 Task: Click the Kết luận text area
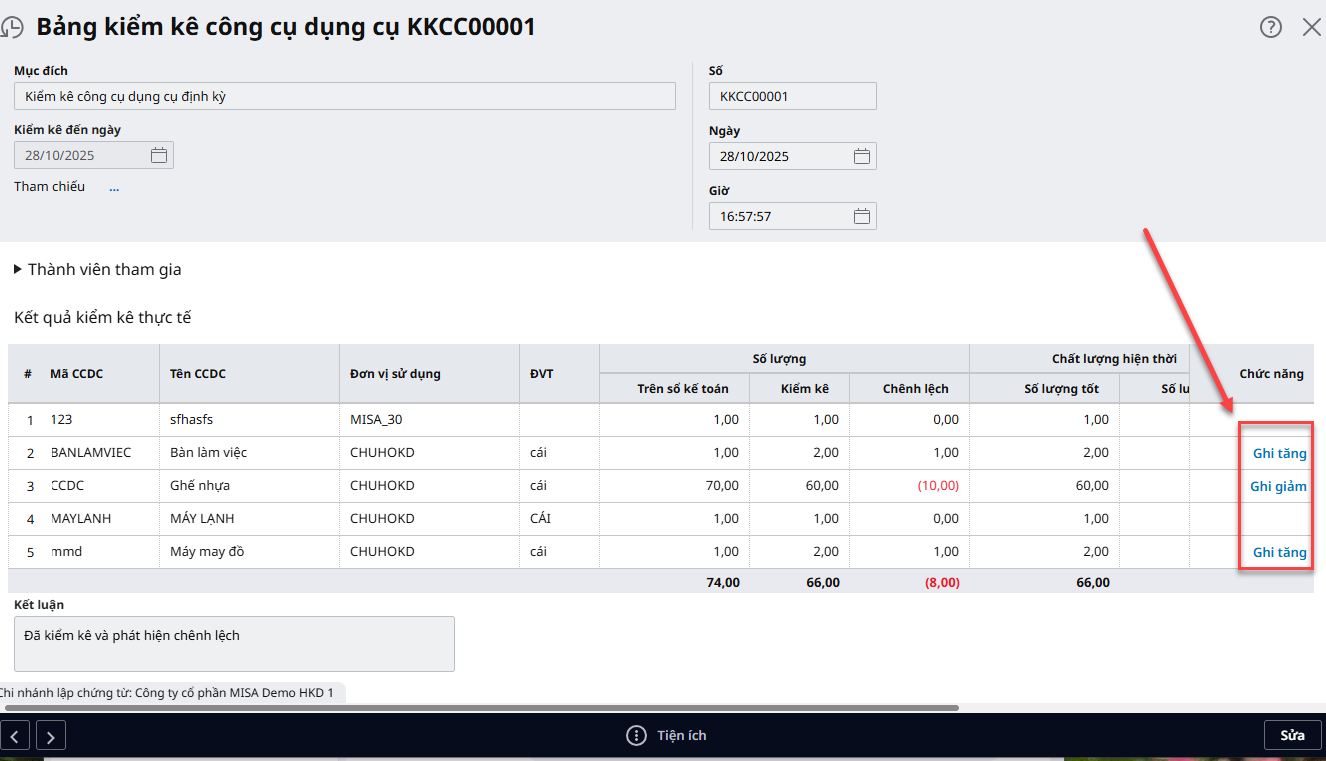tap(234, 643)
